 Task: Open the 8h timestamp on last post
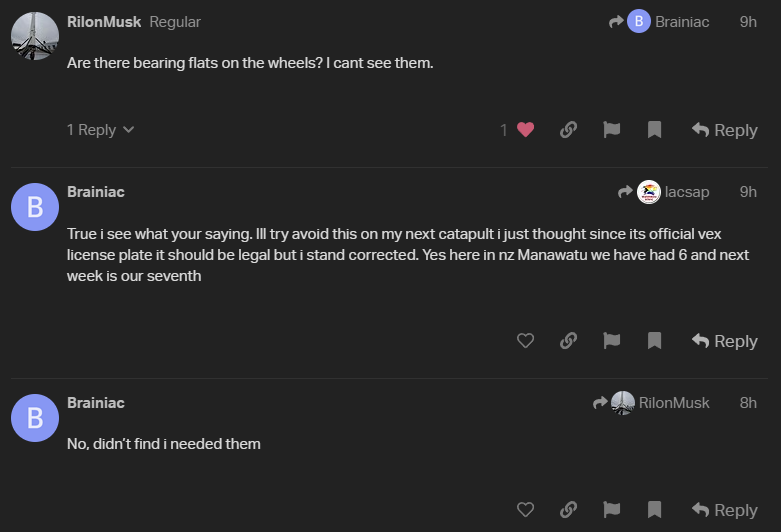pos(747,402)
